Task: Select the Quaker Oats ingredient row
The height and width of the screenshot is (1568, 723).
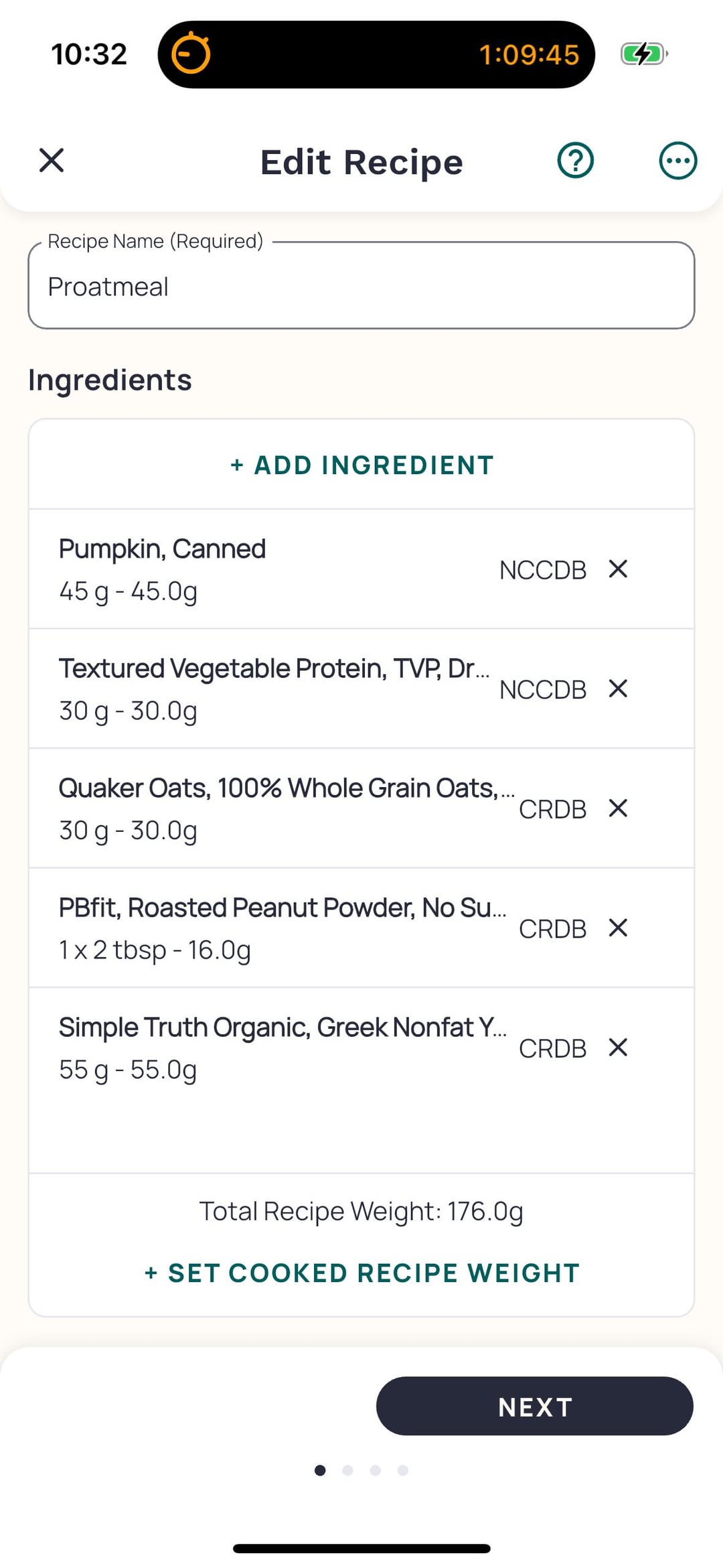Action: pyautogui.click(x=268, y=808)
